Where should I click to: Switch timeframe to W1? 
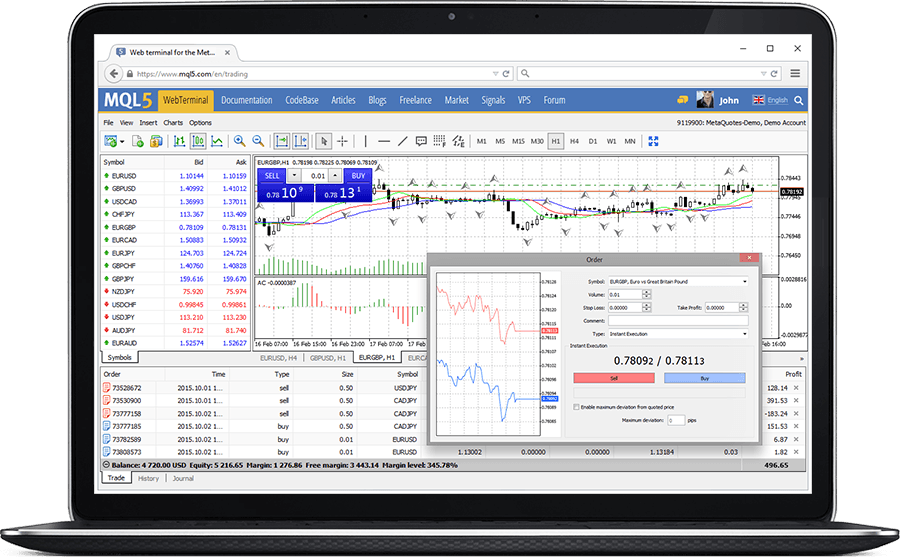(611, 141)
